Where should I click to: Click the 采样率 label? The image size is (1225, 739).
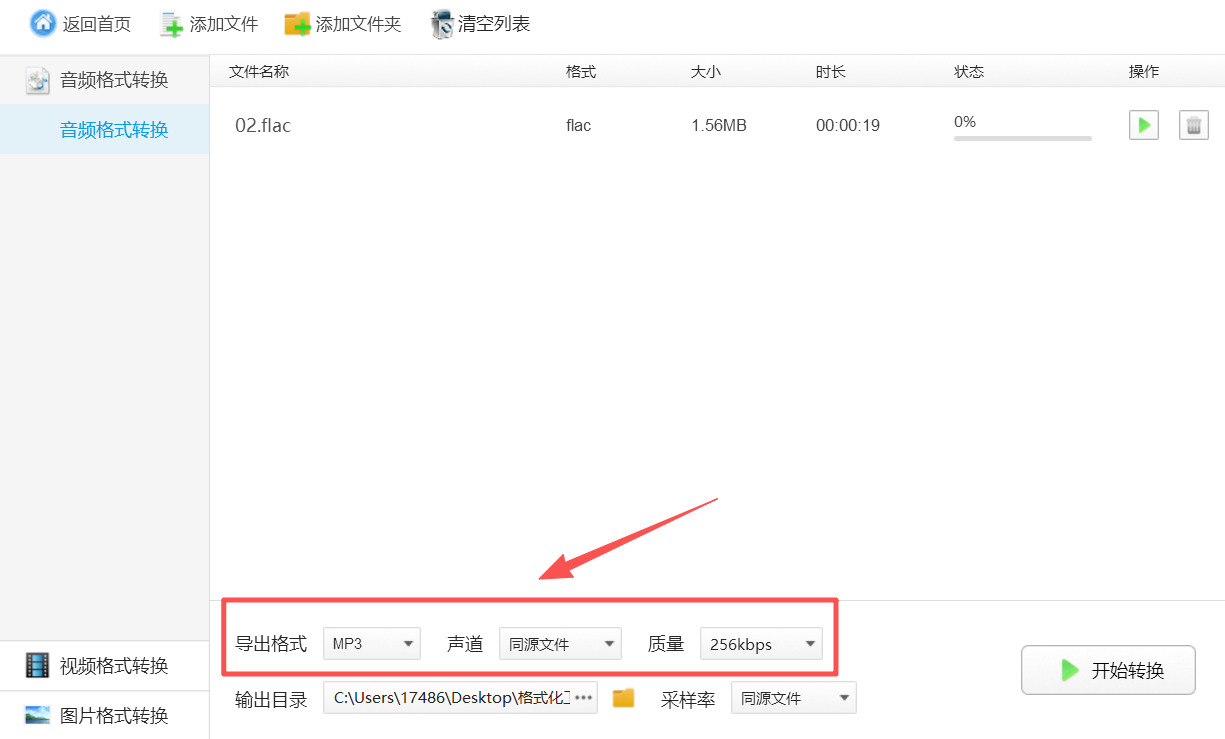click(688, 699)
